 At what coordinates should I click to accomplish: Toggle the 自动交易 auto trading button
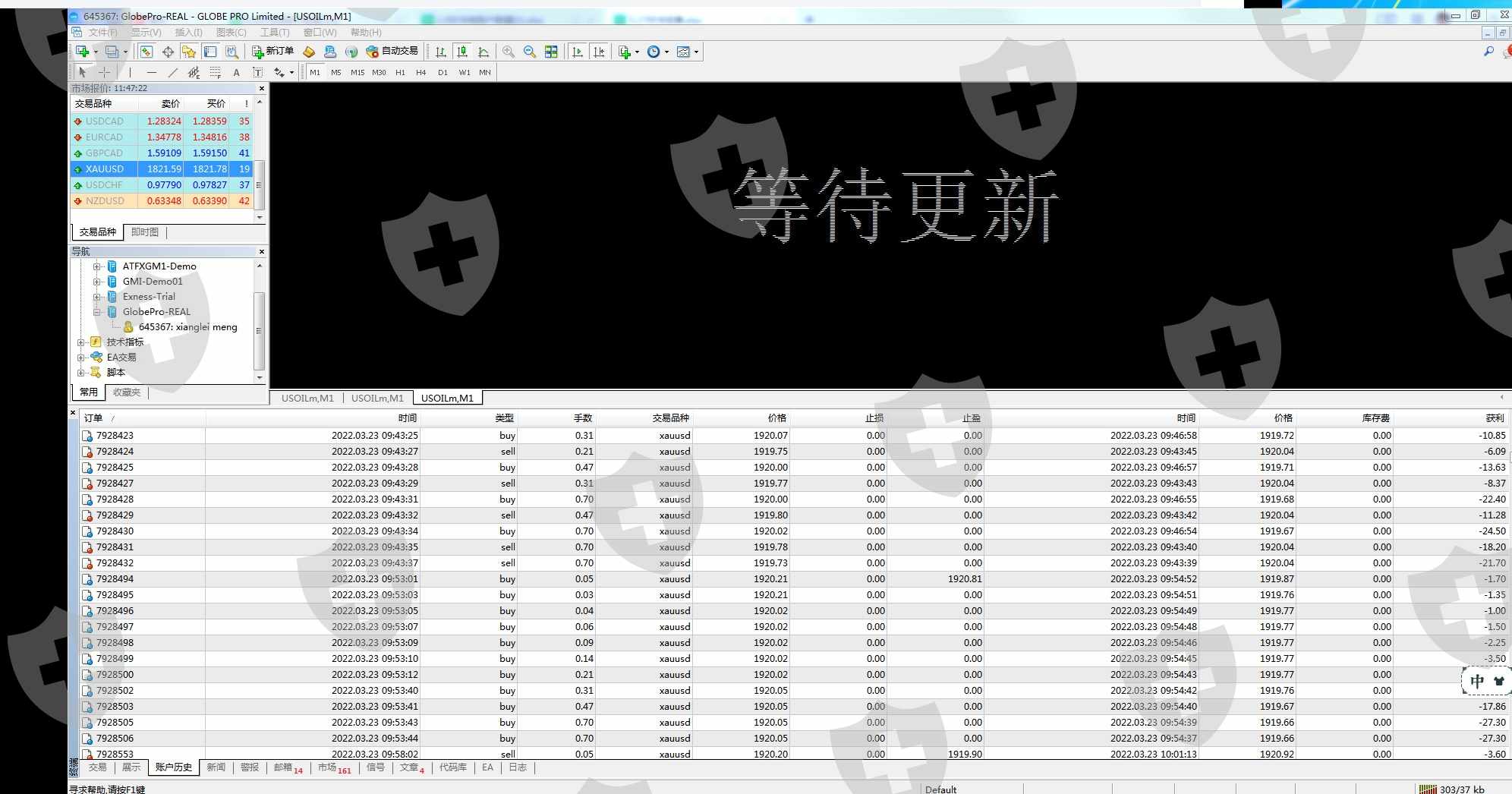coord(392,52)
